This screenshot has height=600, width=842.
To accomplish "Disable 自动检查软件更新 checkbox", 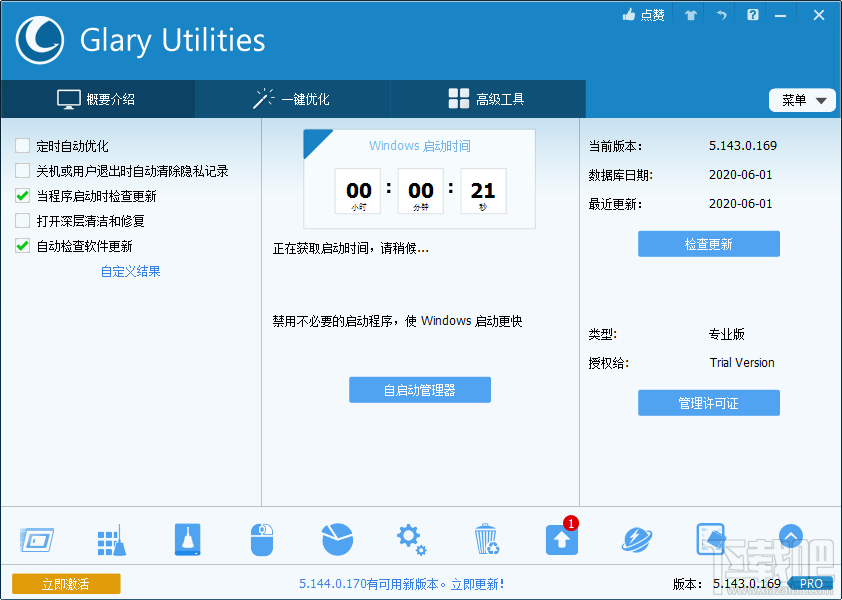I will tap(22, 245).
